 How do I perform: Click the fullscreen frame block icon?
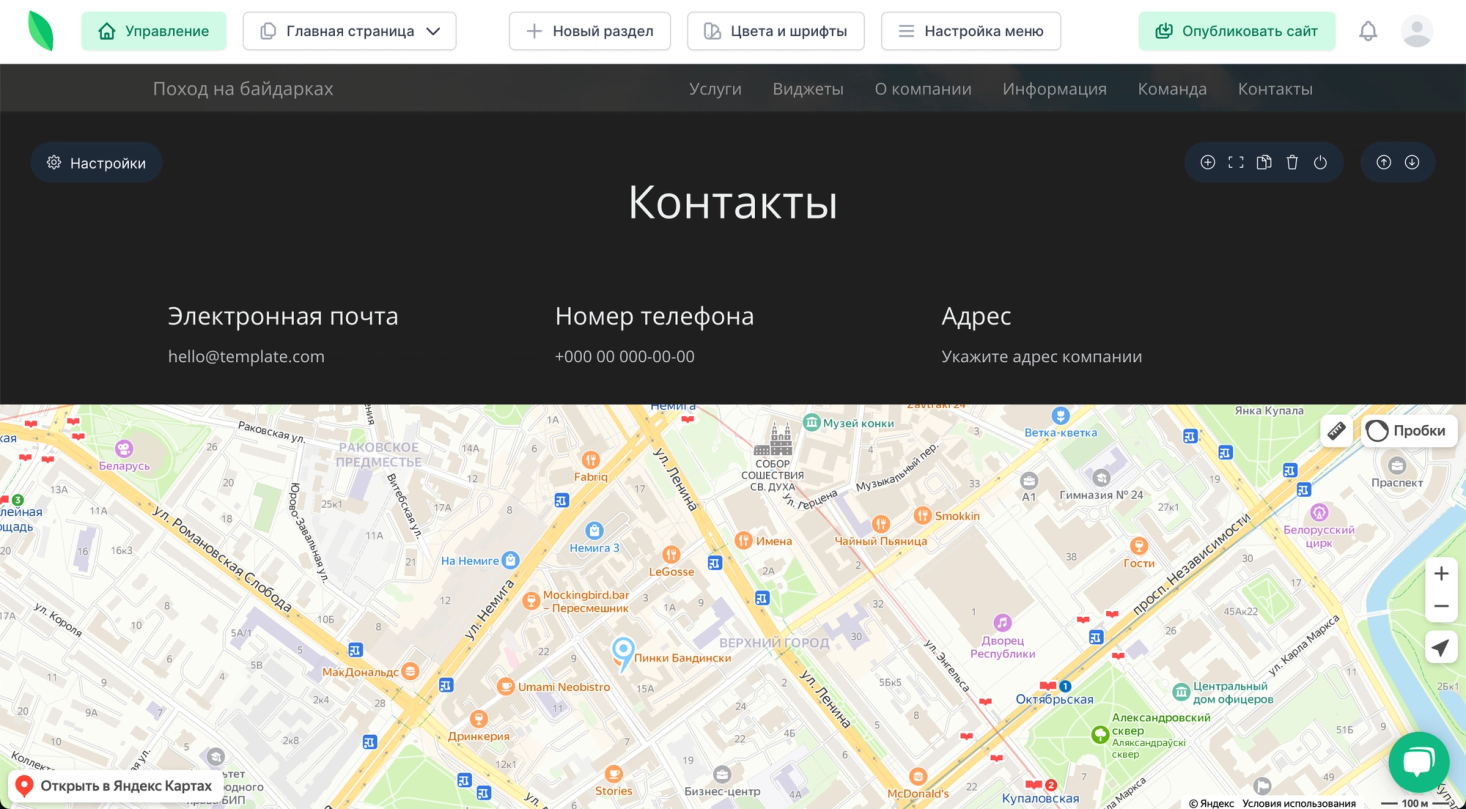coord(1236,162)
